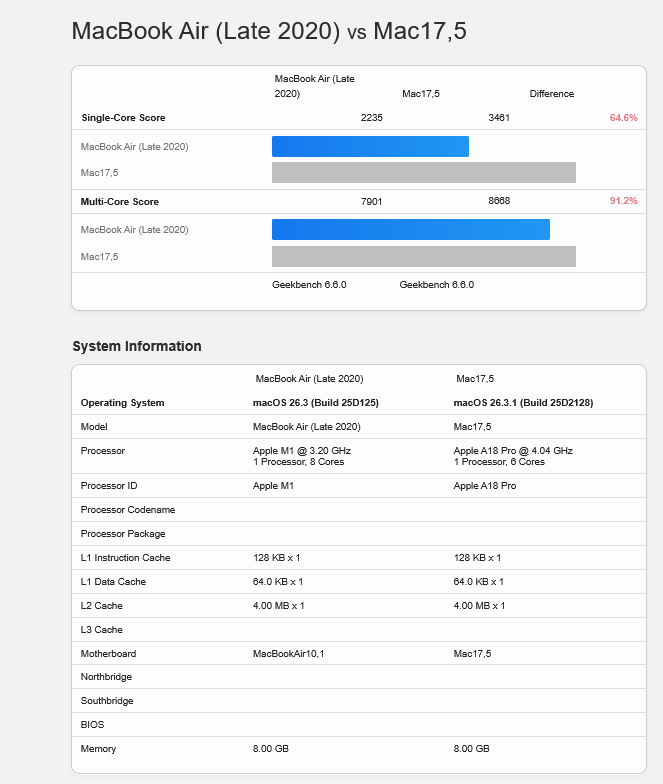Click the System Information section heading
The image size is (663, 784).
coord(137,347)
